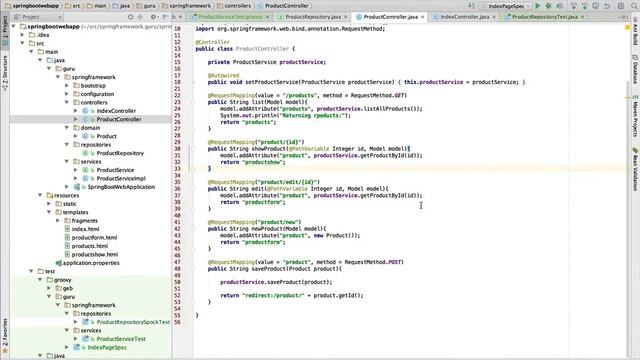Expand folded setProductService method at line 18
This screenshot has width=640, height=360.
pos(193,82)
